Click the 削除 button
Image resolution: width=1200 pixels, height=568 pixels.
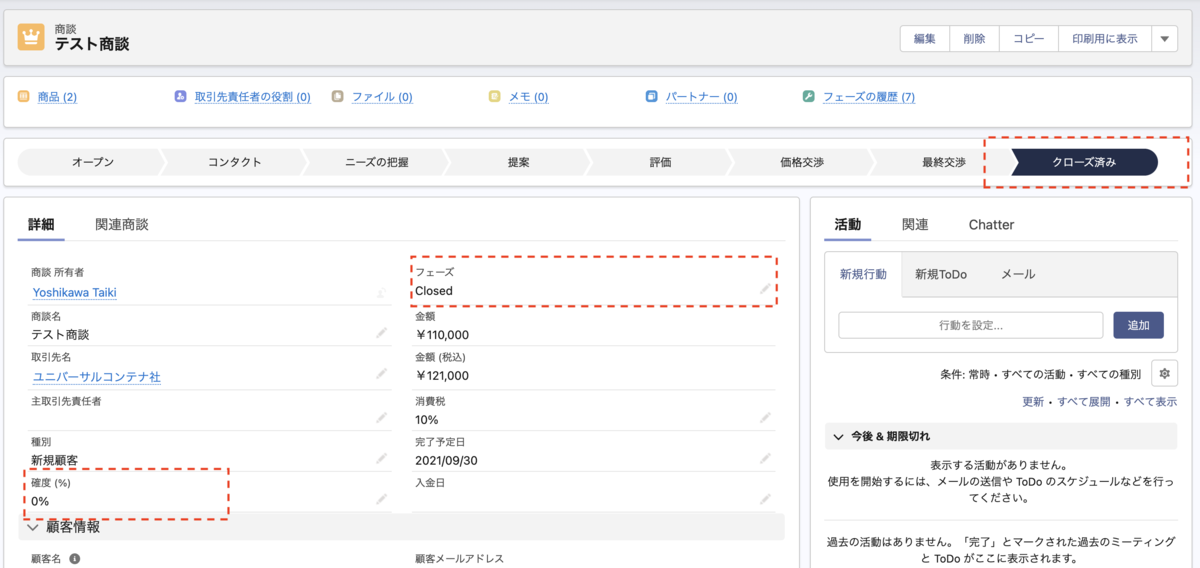pyautogui.click(x=974, y=39)
